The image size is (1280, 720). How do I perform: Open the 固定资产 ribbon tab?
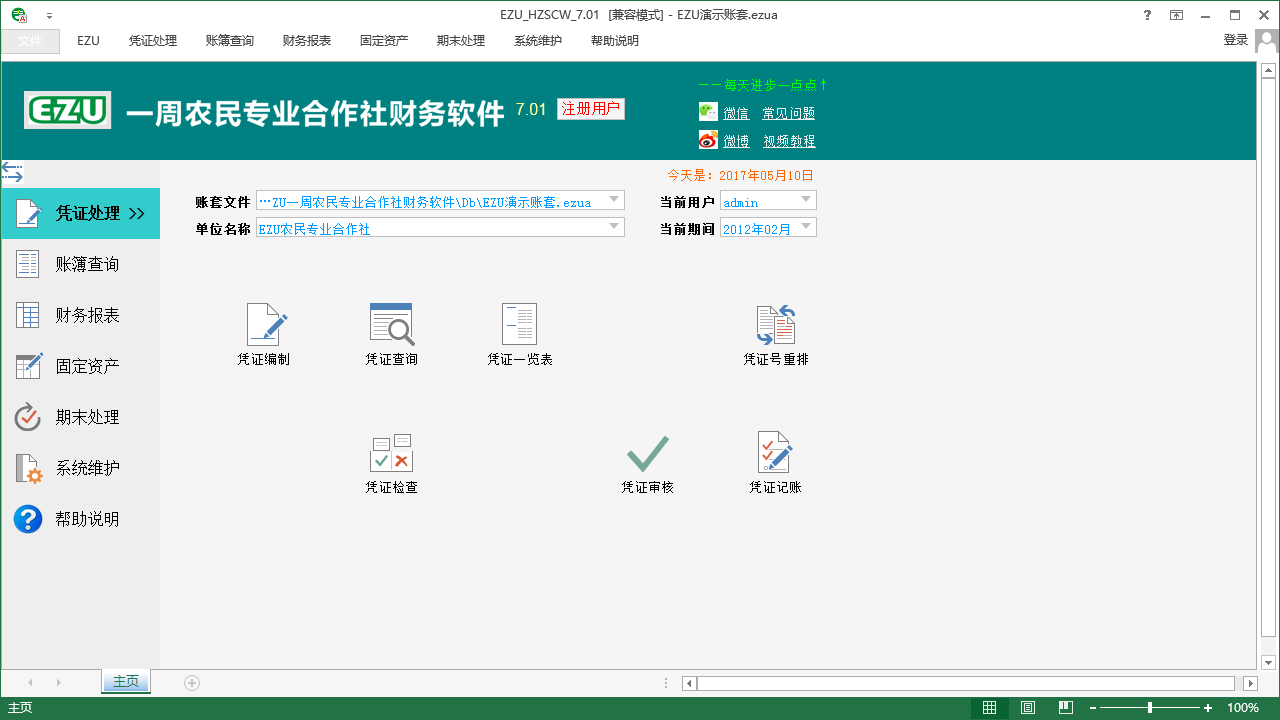[x=384, y=41]
